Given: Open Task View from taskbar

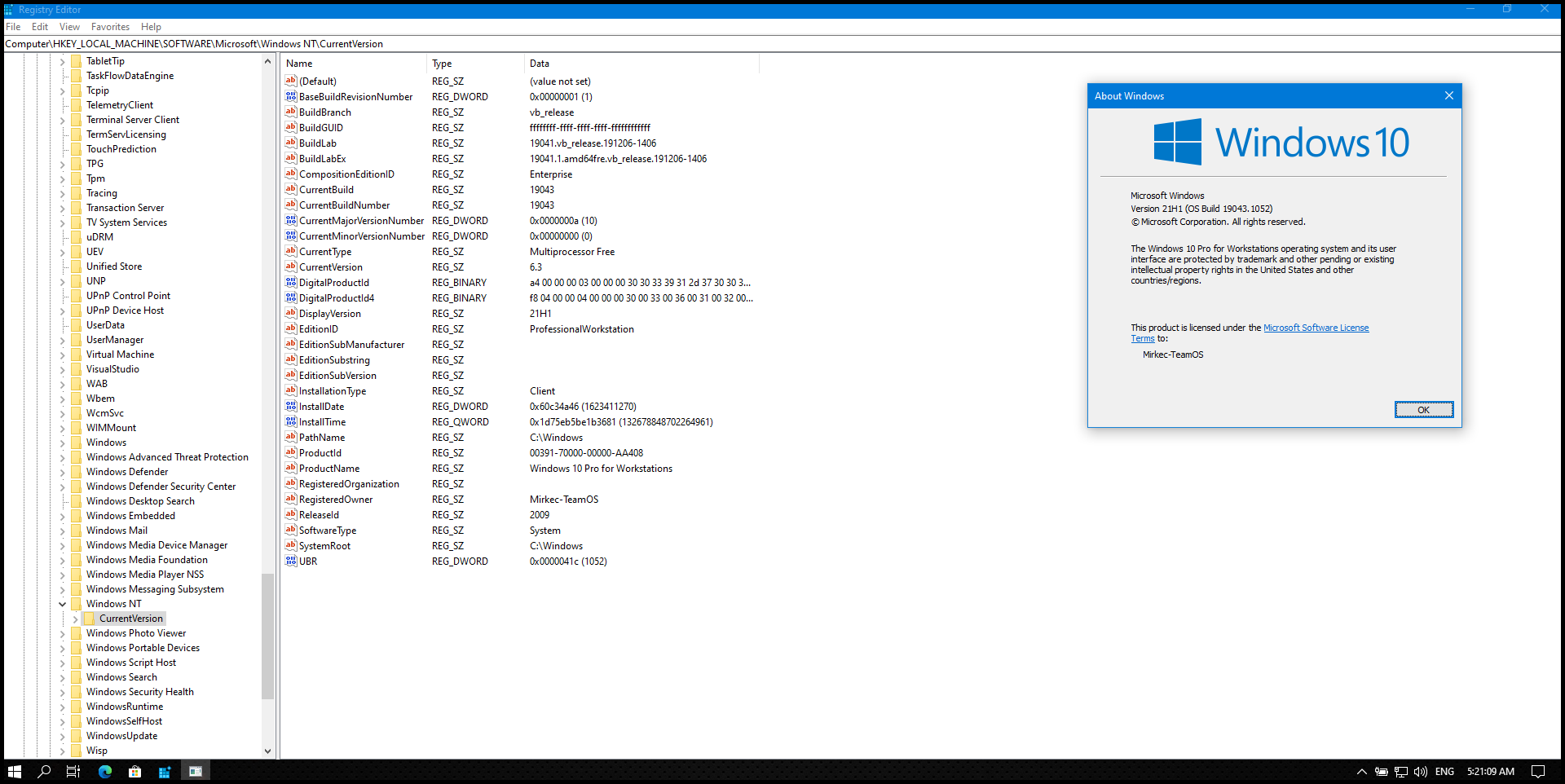Looking at the screenshot, I should coord(73,771).
